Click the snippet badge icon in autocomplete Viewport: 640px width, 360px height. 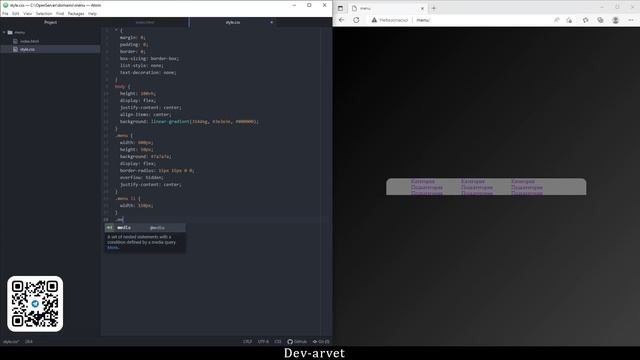109,228
